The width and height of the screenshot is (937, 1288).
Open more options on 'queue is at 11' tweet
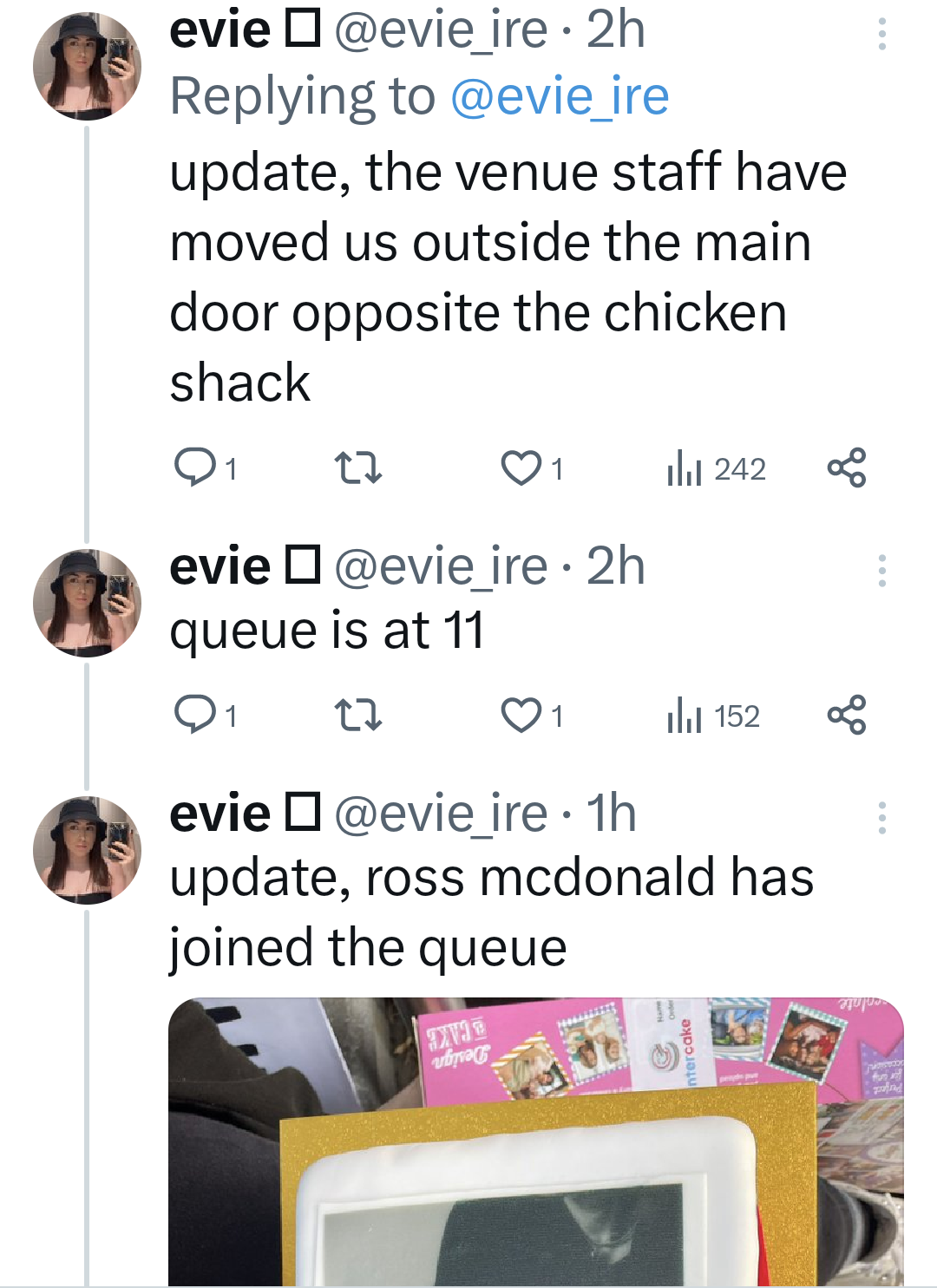[x=881, y=571]
